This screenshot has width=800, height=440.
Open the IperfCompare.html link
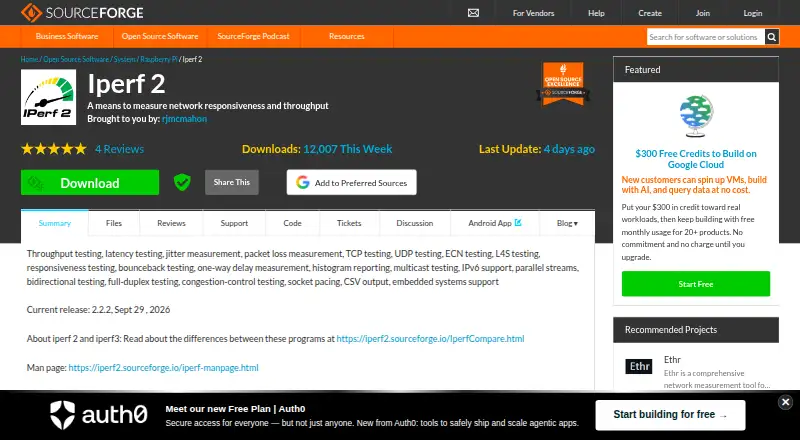coord(430,338)
